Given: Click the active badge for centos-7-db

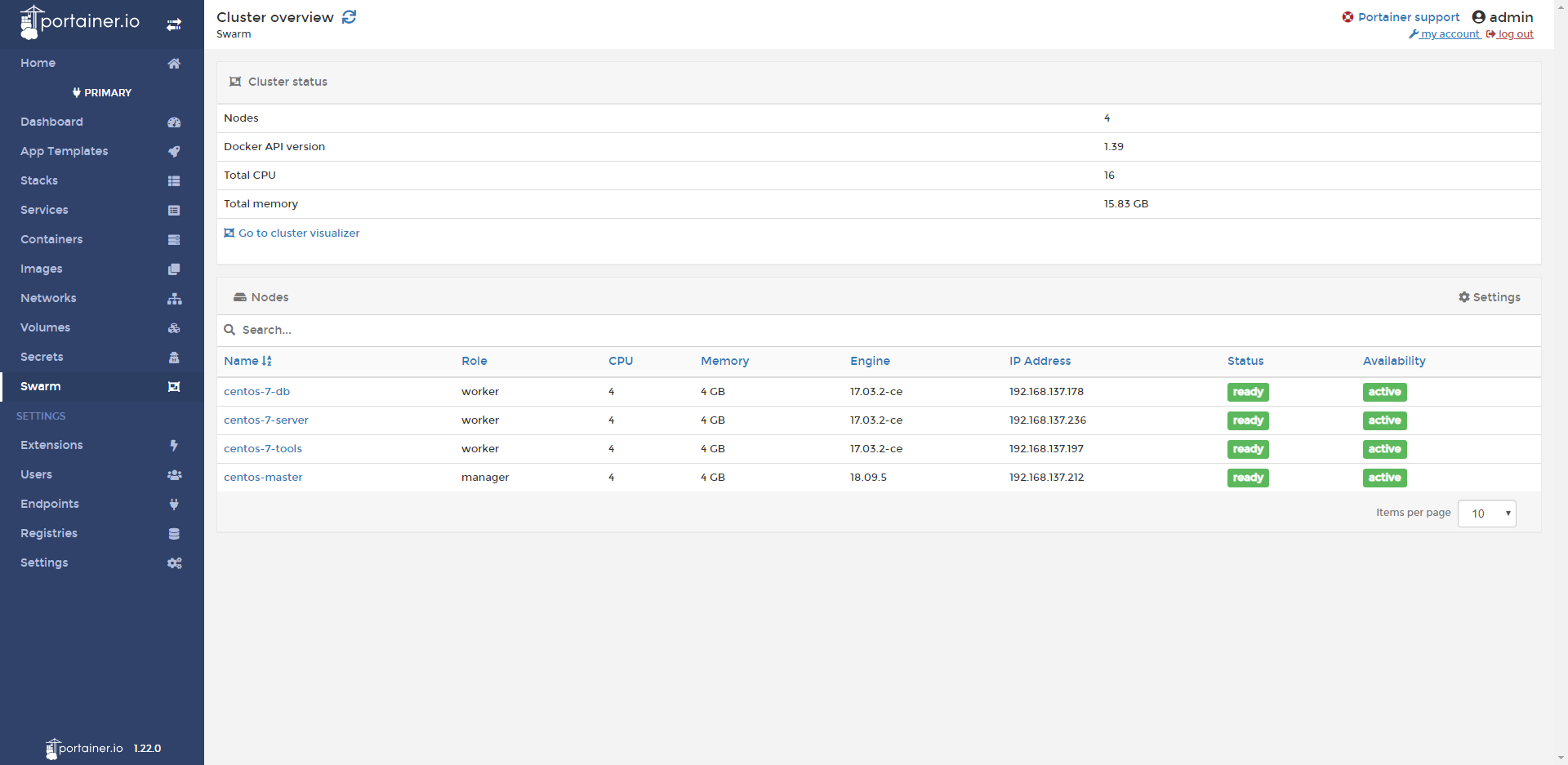Looking at the screenshot, I should click(1385, 392).
